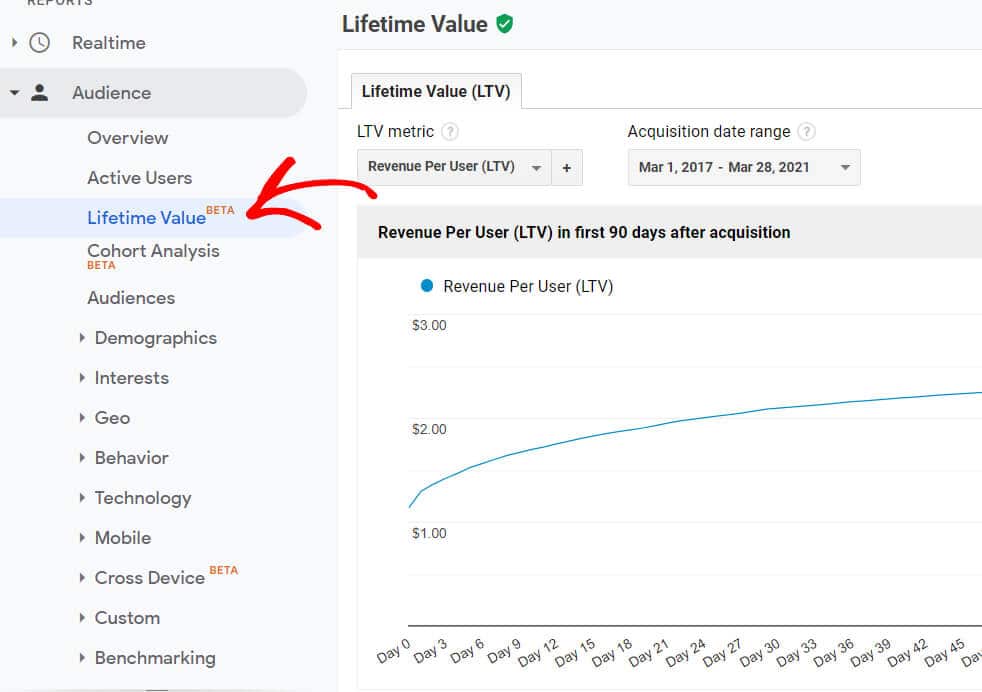Viewport: 982px width, 692px height.
Task: Expand the Benchmarking submenu
Action: (x=82, y=658)
